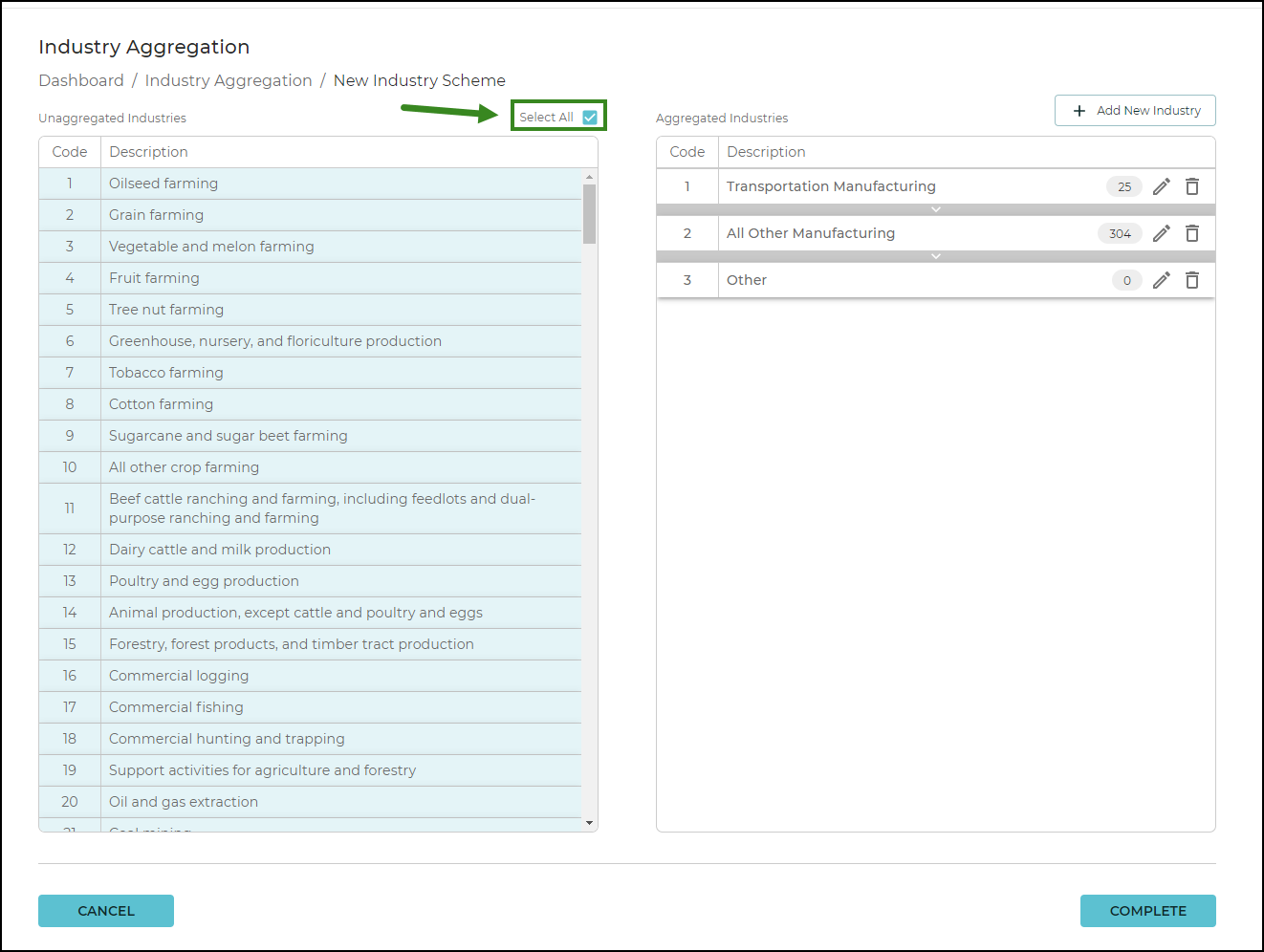
Task: Remove the Other industry via trash icon
Action: tap(1192, 280)
